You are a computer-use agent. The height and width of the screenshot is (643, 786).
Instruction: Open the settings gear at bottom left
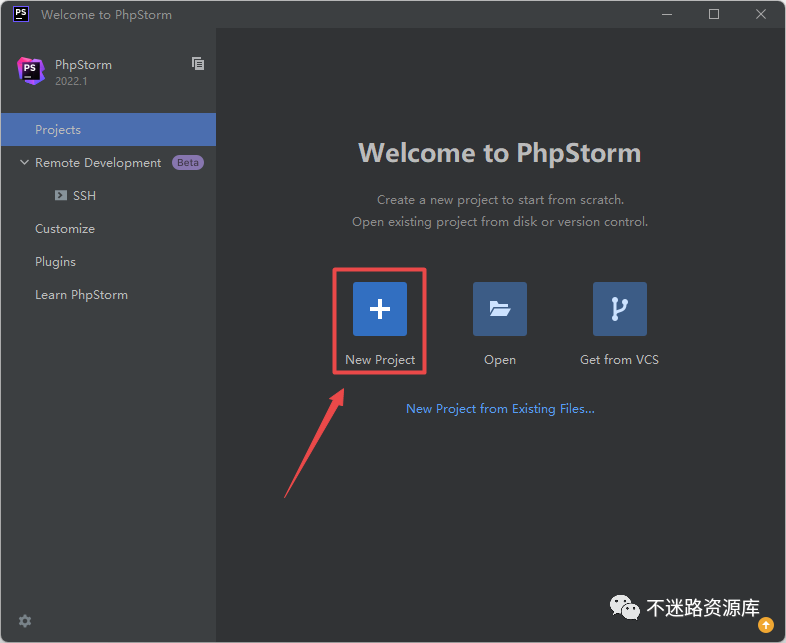25,621
